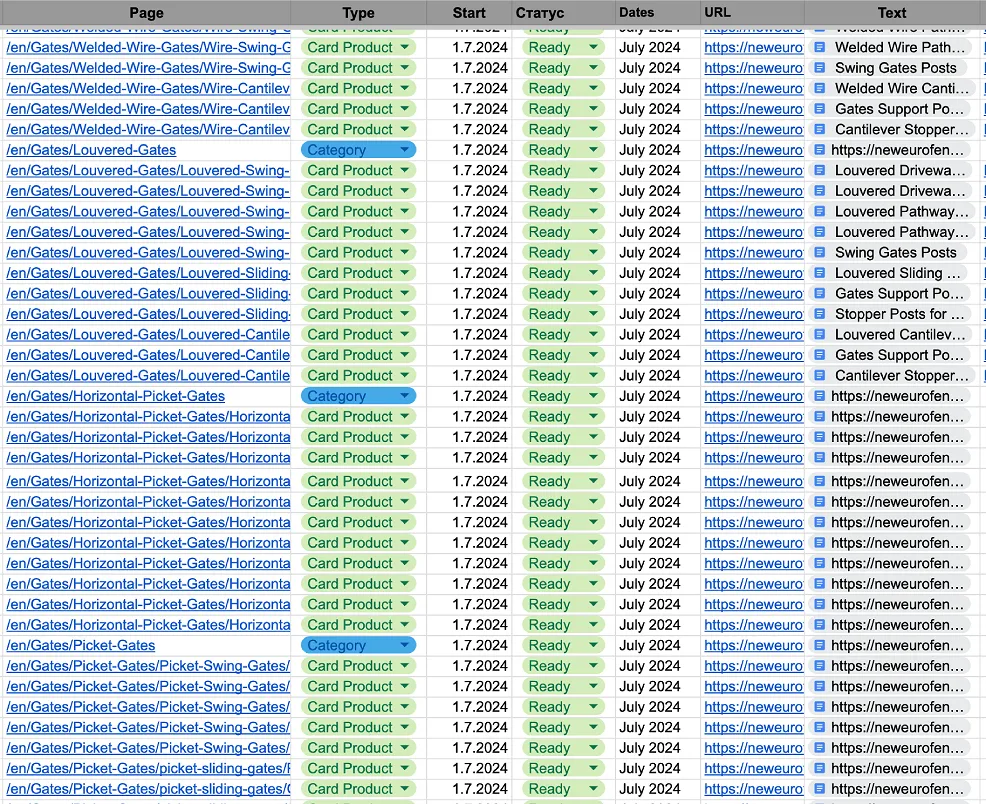
Task: Click document icon in first 'Louvered Drivewa…' chip
Action: (819, 170)
